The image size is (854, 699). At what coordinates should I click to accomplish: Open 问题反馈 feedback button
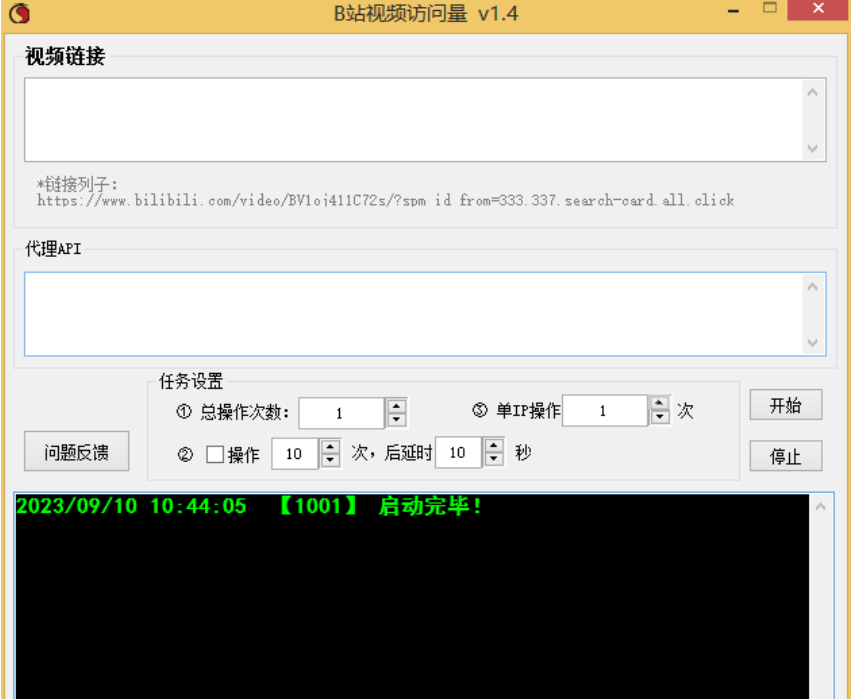(77, 453)
